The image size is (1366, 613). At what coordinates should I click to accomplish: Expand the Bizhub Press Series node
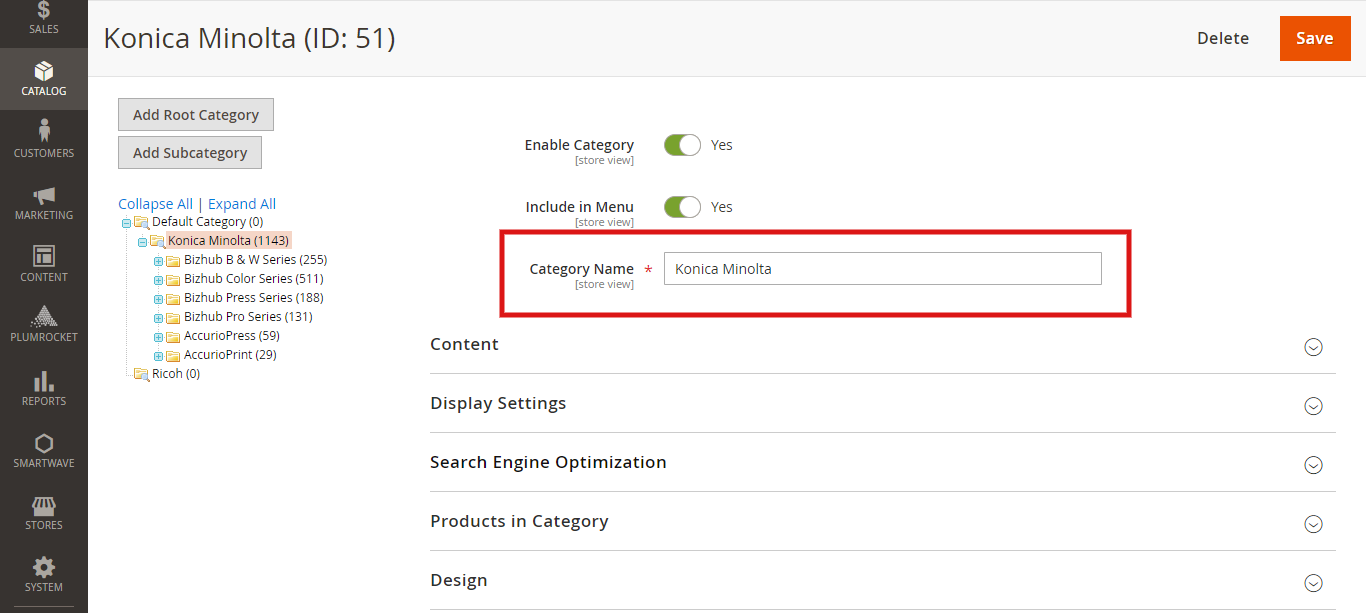[x=158, y=298]
